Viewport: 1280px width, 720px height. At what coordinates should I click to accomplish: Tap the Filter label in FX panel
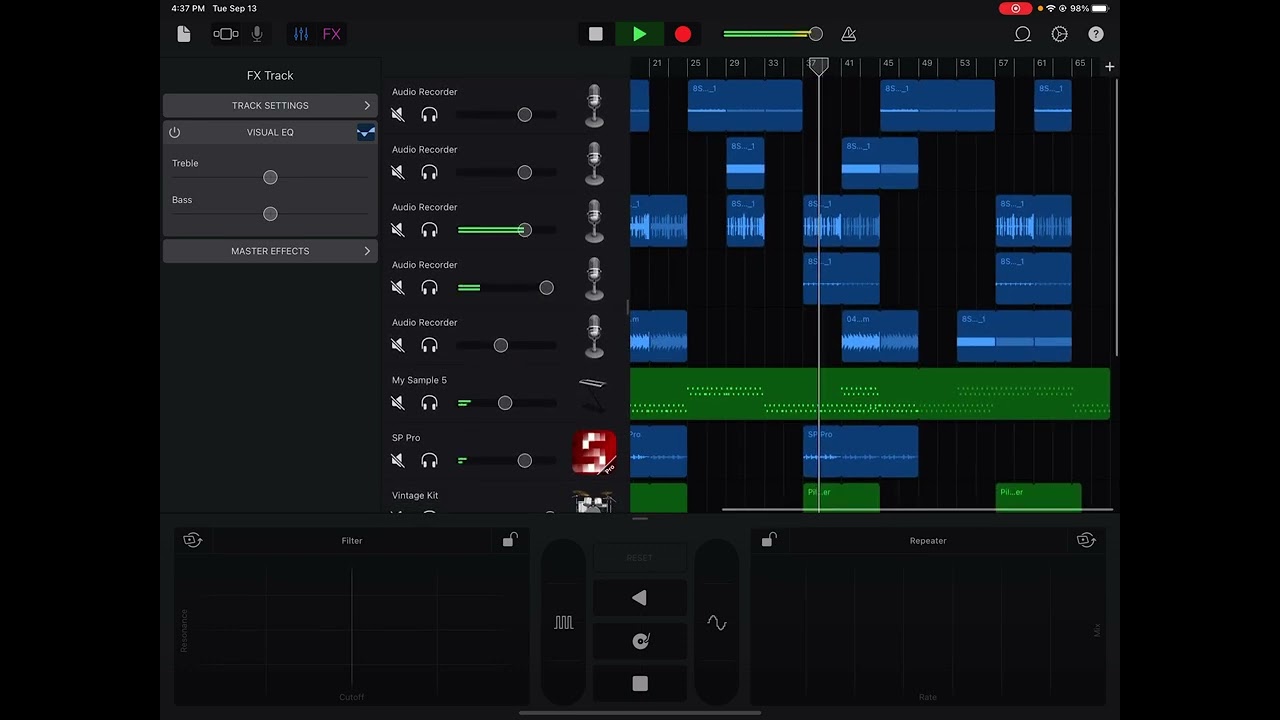click(352, 541)
